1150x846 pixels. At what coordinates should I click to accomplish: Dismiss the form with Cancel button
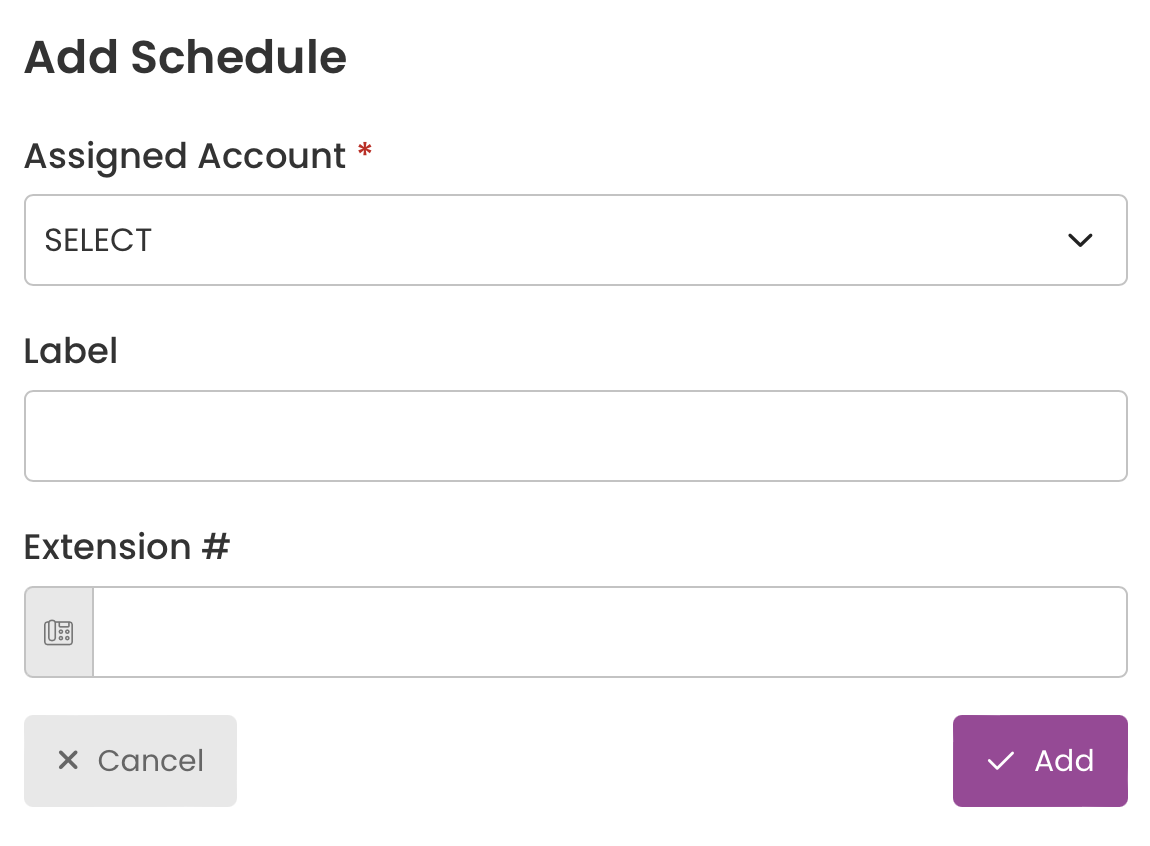pos(131,761)
